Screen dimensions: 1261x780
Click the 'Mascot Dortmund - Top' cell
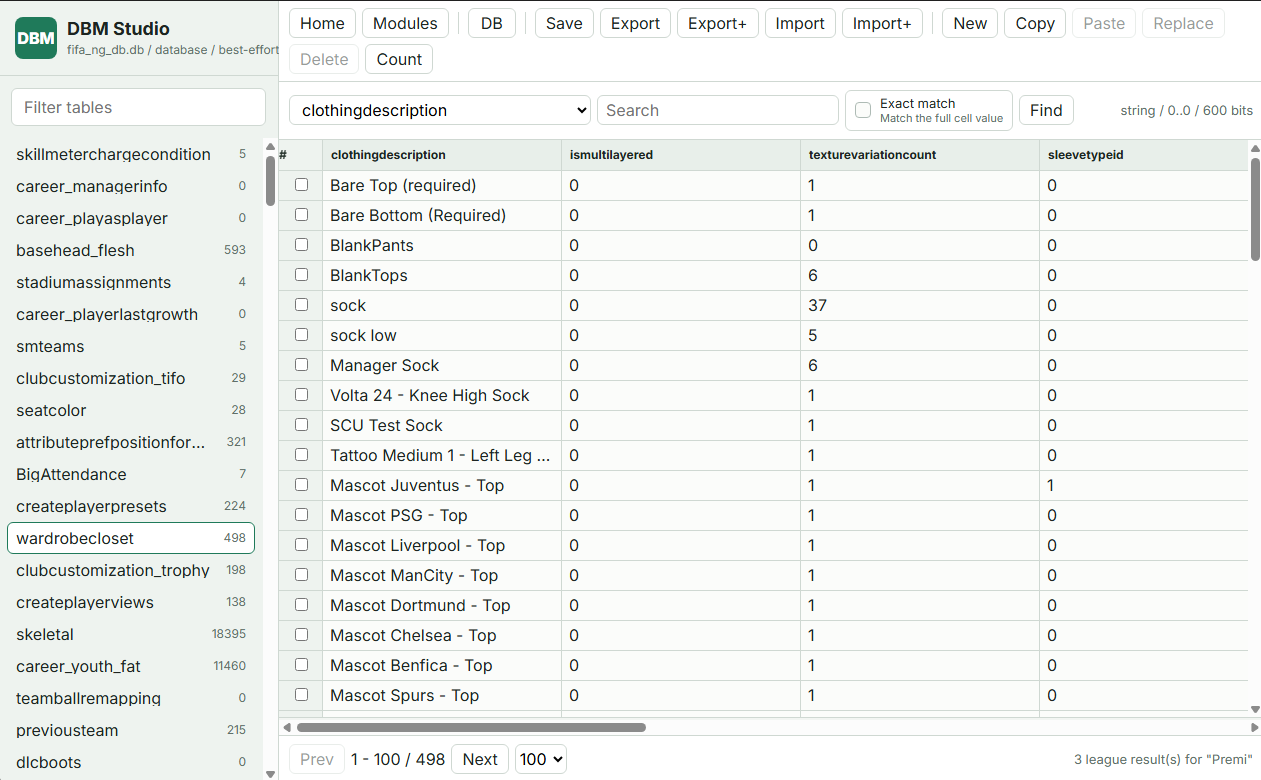click(x=442, y=605)
